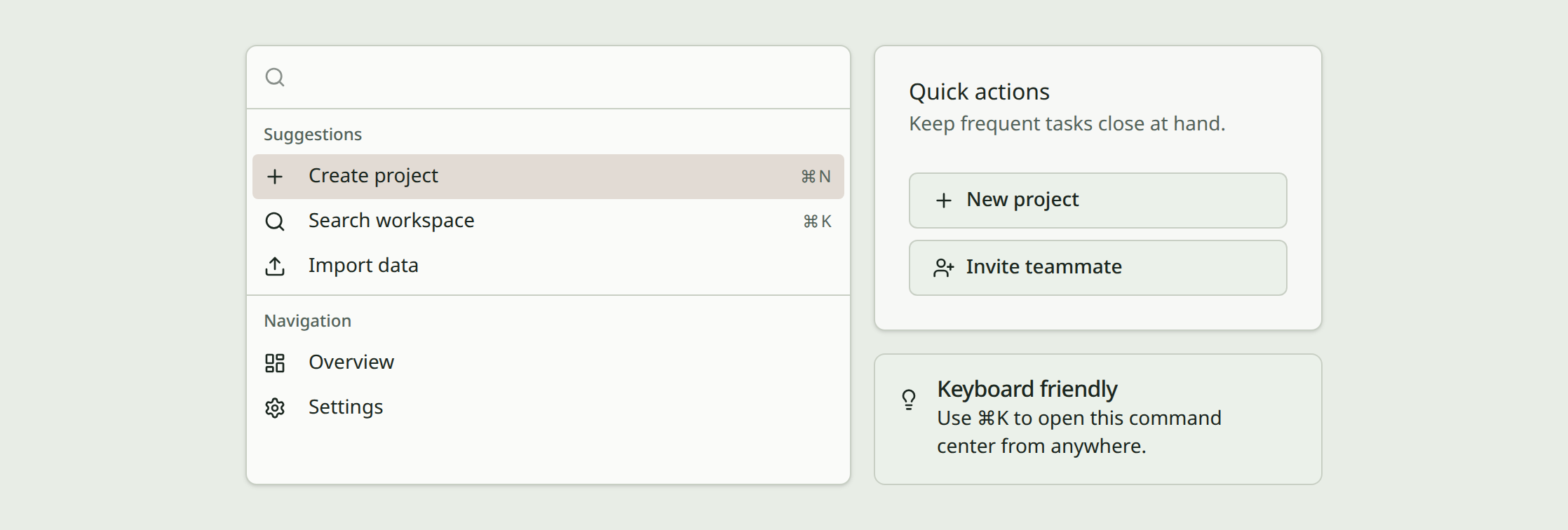The height and width of the screenshot is (530, 1568).
Task: Open the Settings navigation item
Action: (548, 408)
